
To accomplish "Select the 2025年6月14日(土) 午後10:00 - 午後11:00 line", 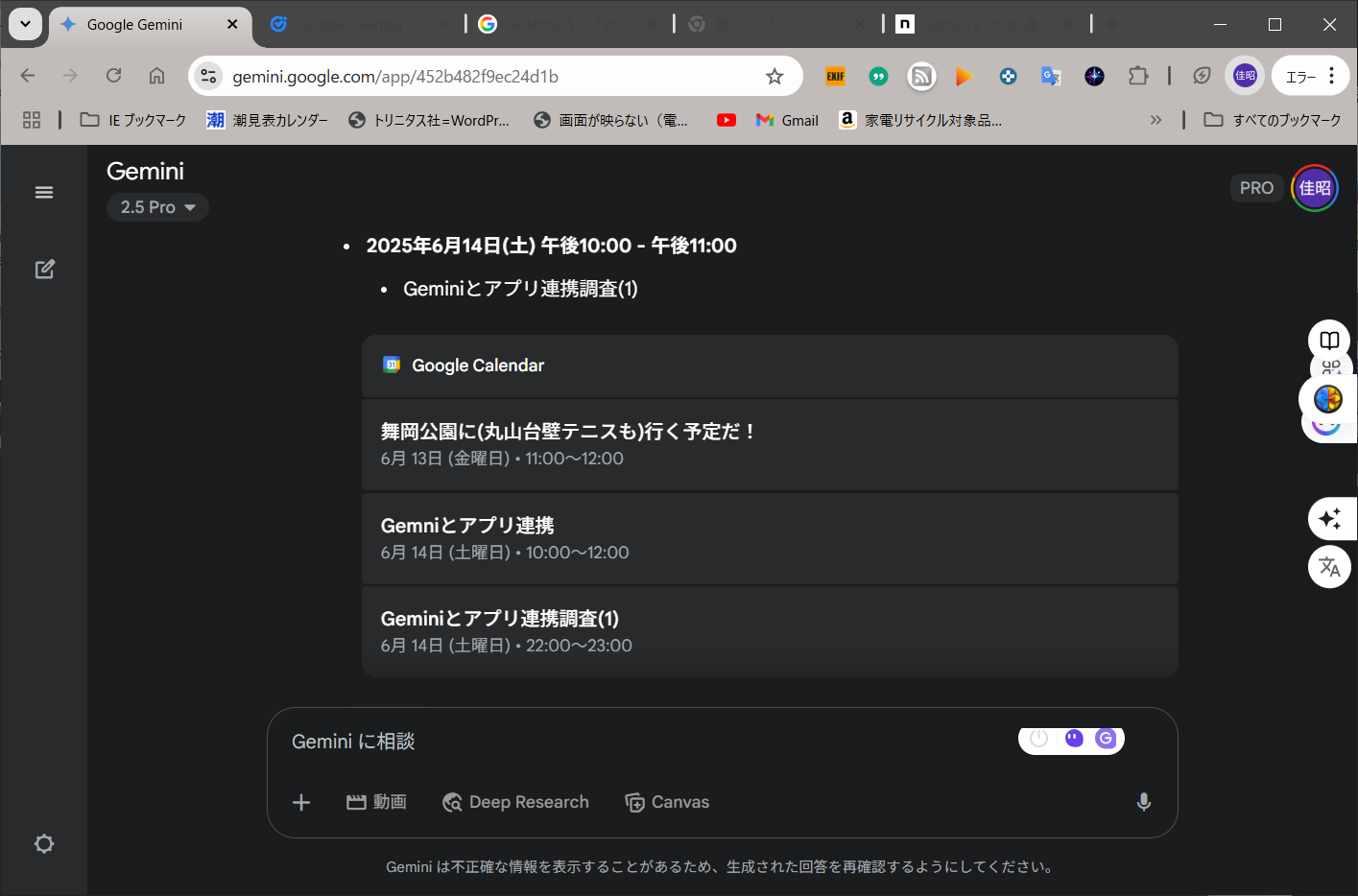I will 551,246.
